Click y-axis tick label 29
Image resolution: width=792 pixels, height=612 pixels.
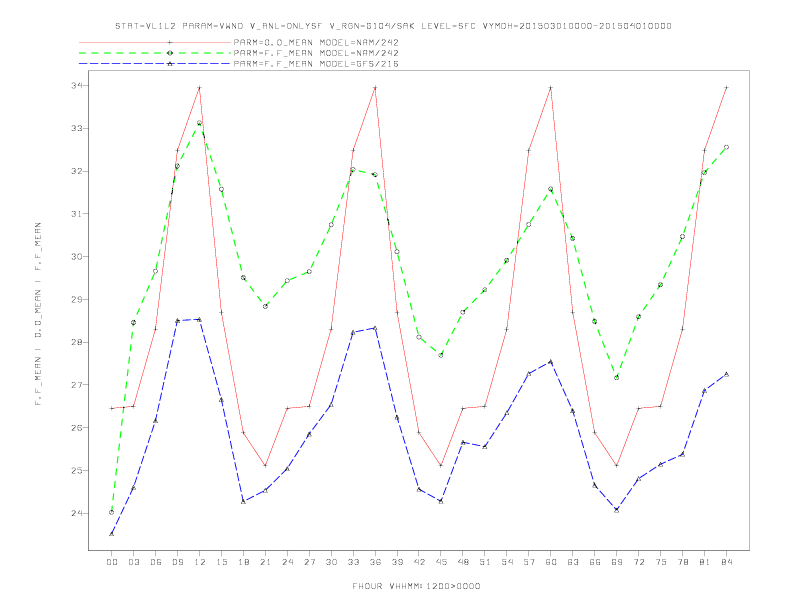77,299
